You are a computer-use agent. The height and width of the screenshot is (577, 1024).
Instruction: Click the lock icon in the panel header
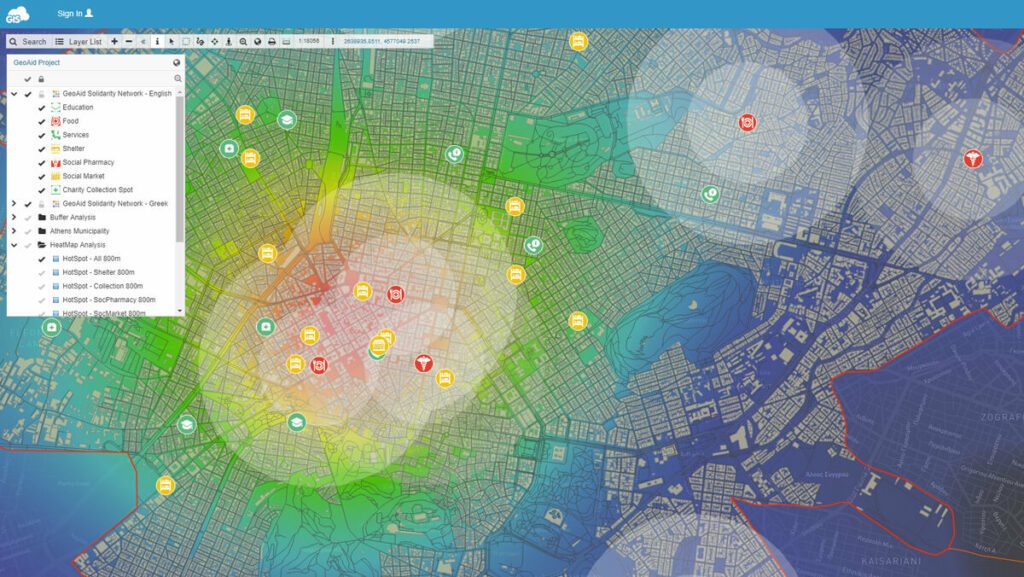pyautogui.click(x=41, y=79)
